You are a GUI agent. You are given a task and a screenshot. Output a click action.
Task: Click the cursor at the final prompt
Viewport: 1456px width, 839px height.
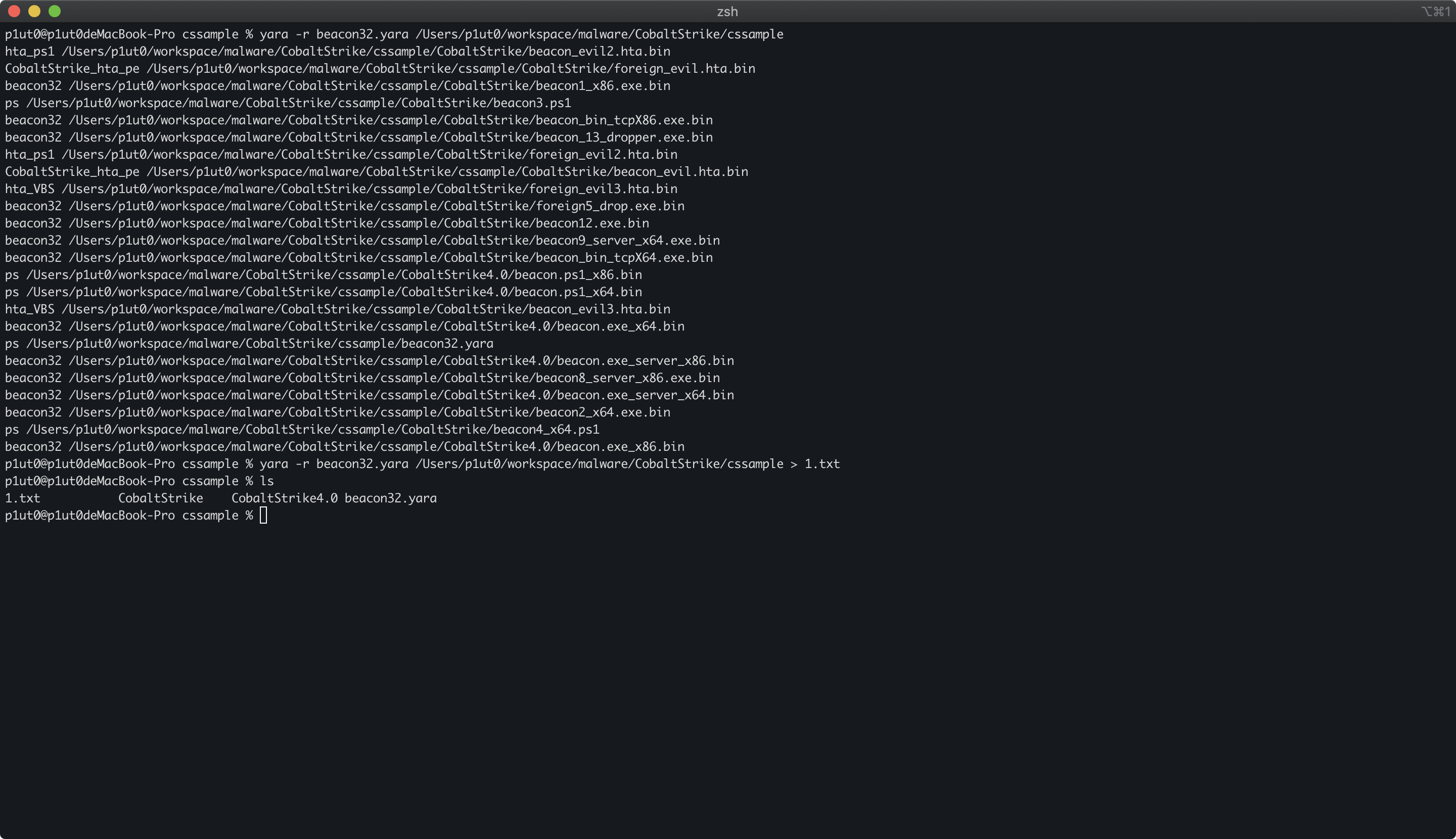[x=263, y=516]
